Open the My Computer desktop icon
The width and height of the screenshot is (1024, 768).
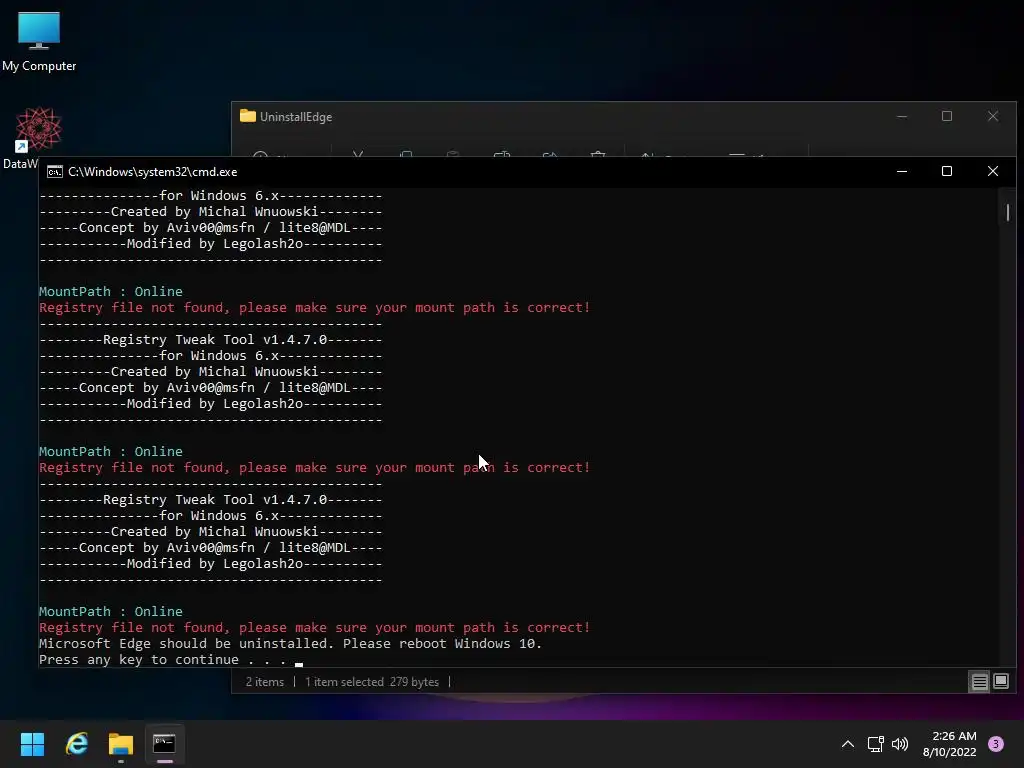(x=39, y=40)
